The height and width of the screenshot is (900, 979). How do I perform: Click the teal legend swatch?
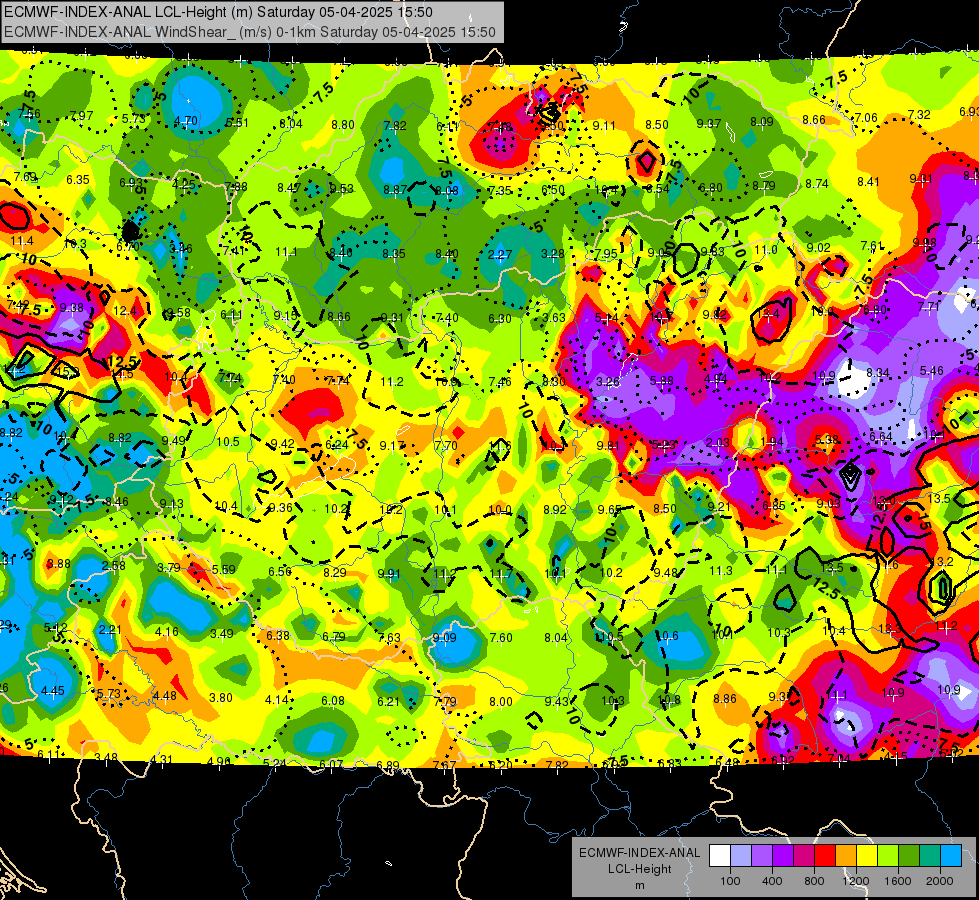(x=930, y=856)
